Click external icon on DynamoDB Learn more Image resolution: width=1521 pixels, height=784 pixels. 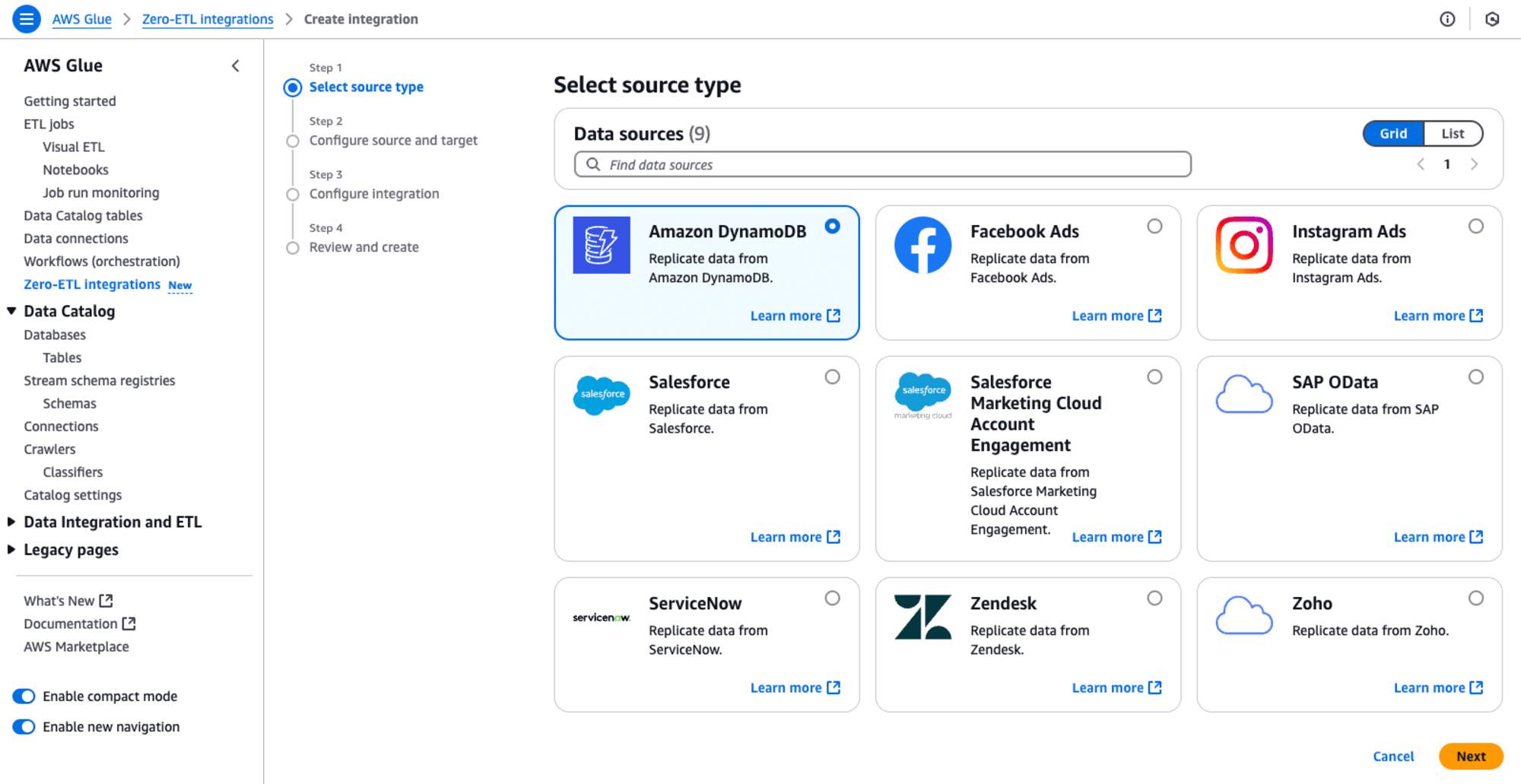(x=834, y=316)
